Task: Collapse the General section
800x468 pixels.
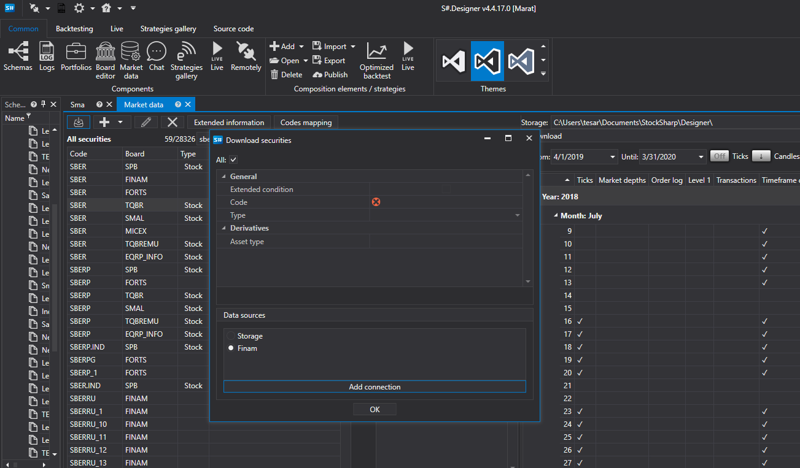Action: 222,177
